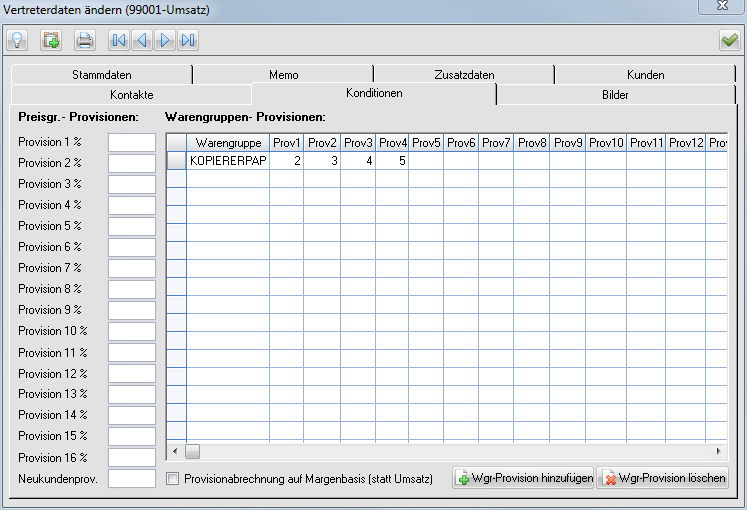This screenshot has height=510, width=747.
Task: Go to the next record
Action: (165, 40)
